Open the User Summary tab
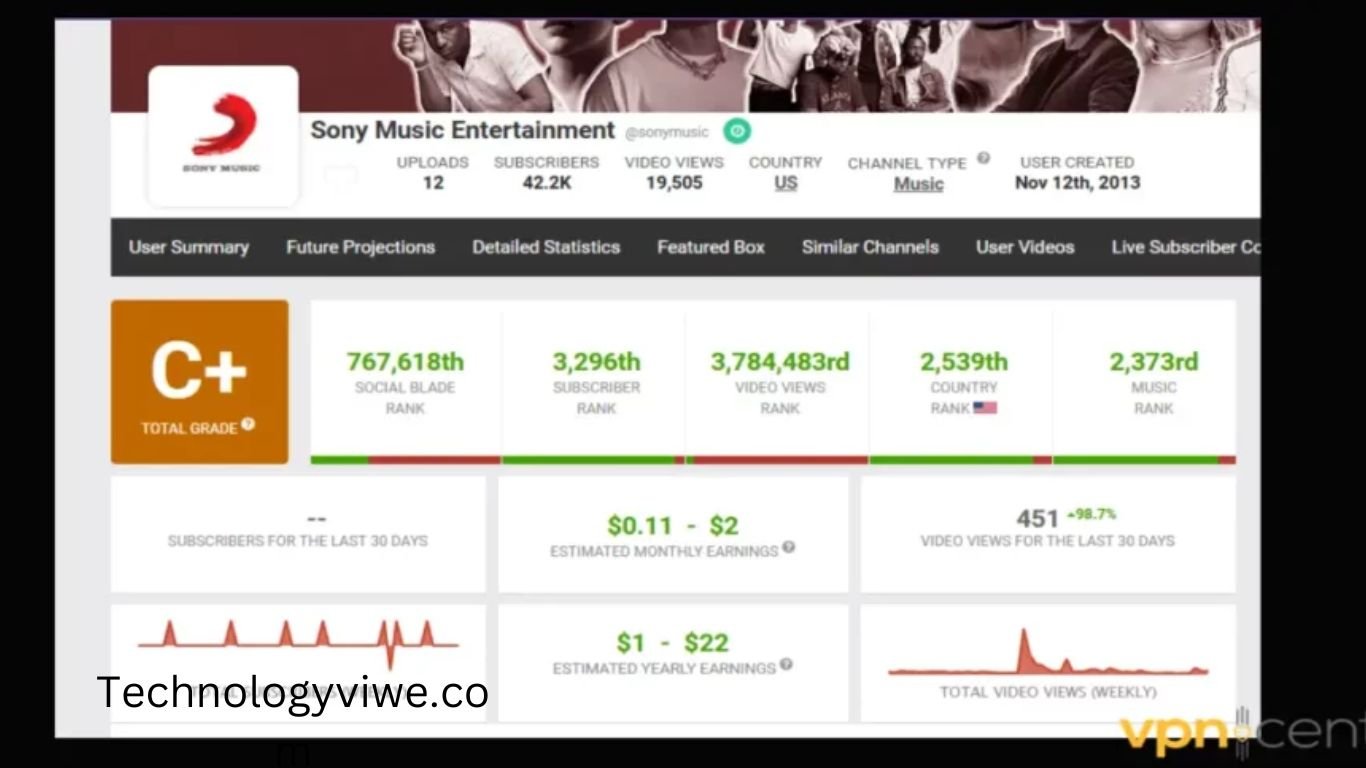 coord(188,247)
